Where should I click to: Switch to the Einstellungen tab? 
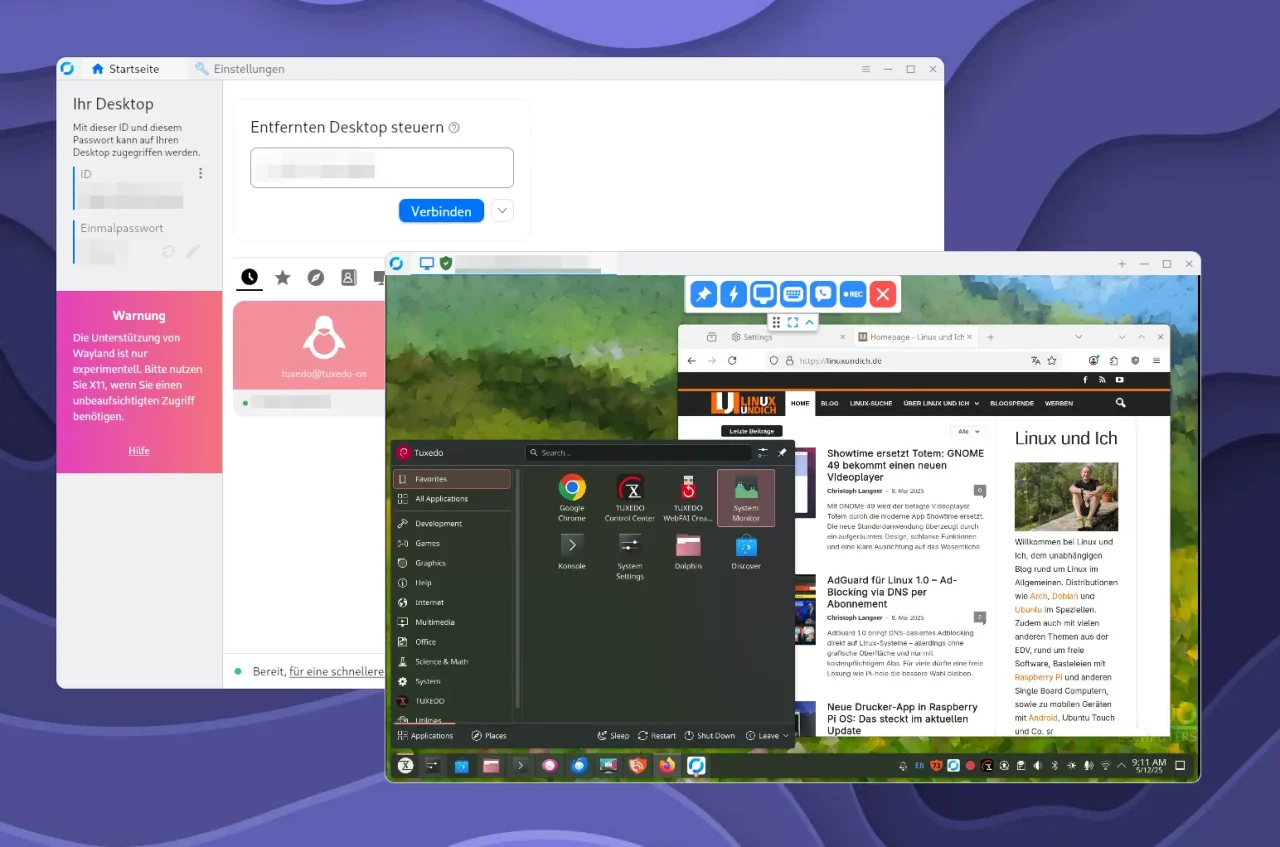pyautogui.click(x=240, y=69)
